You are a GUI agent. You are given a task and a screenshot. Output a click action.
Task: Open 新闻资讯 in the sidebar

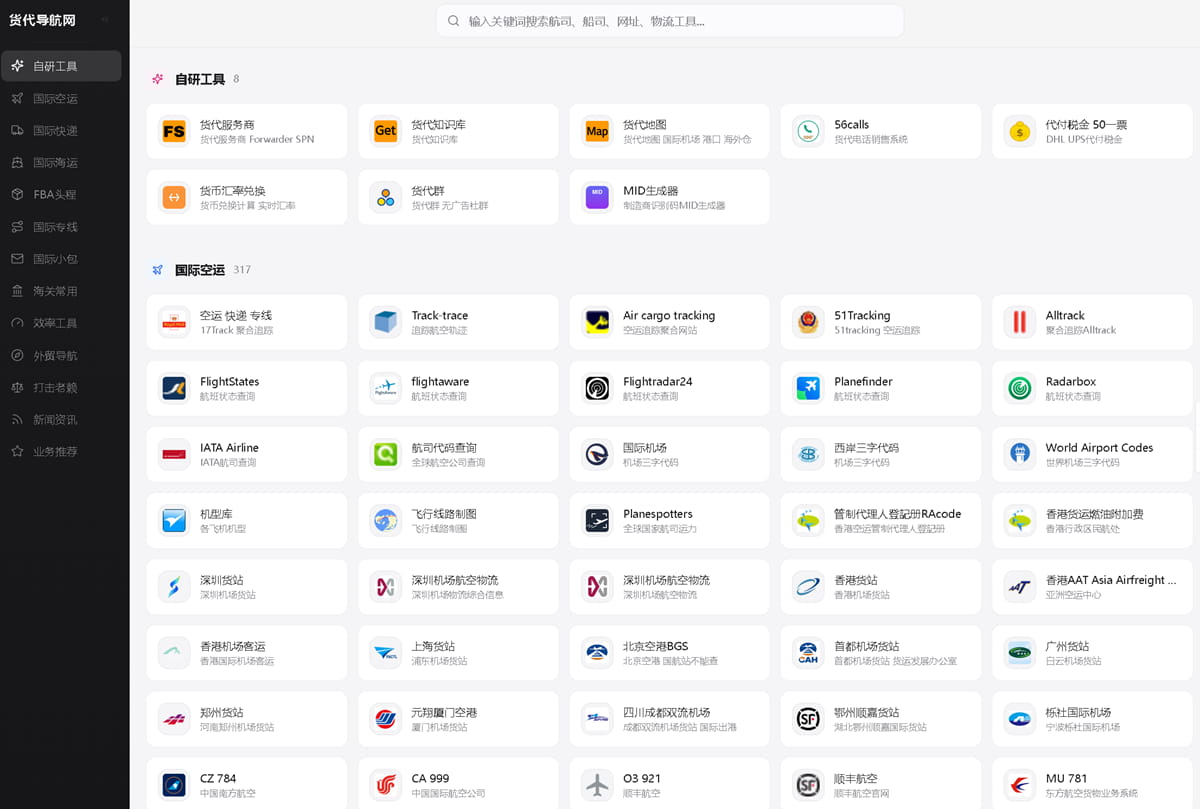coord(61,419)
